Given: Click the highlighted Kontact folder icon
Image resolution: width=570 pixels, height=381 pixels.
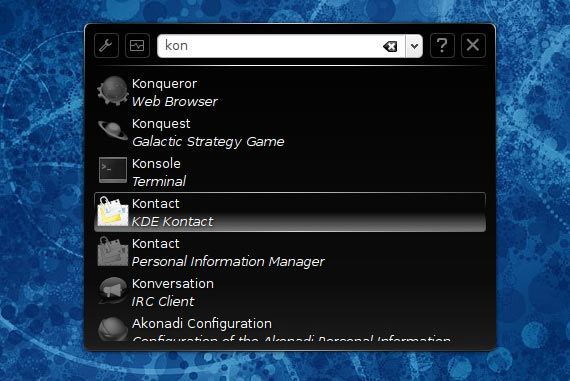Looking at the screenshot, I should 113,212.
